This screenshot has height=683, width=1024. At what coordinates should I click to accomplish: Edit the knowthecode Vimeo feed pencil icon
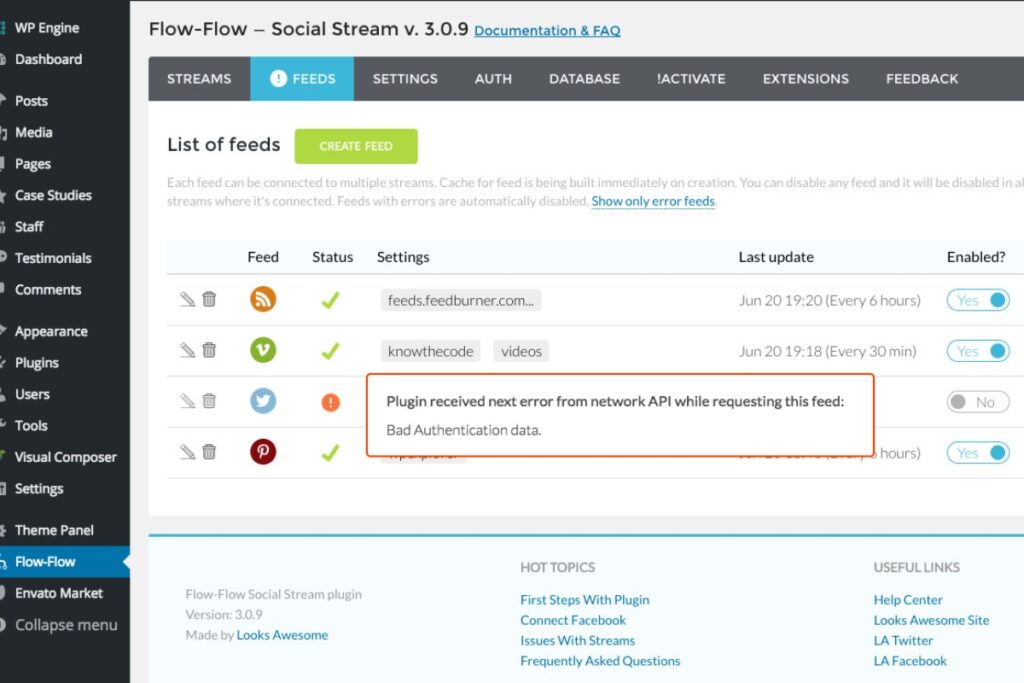click(187, 350)
